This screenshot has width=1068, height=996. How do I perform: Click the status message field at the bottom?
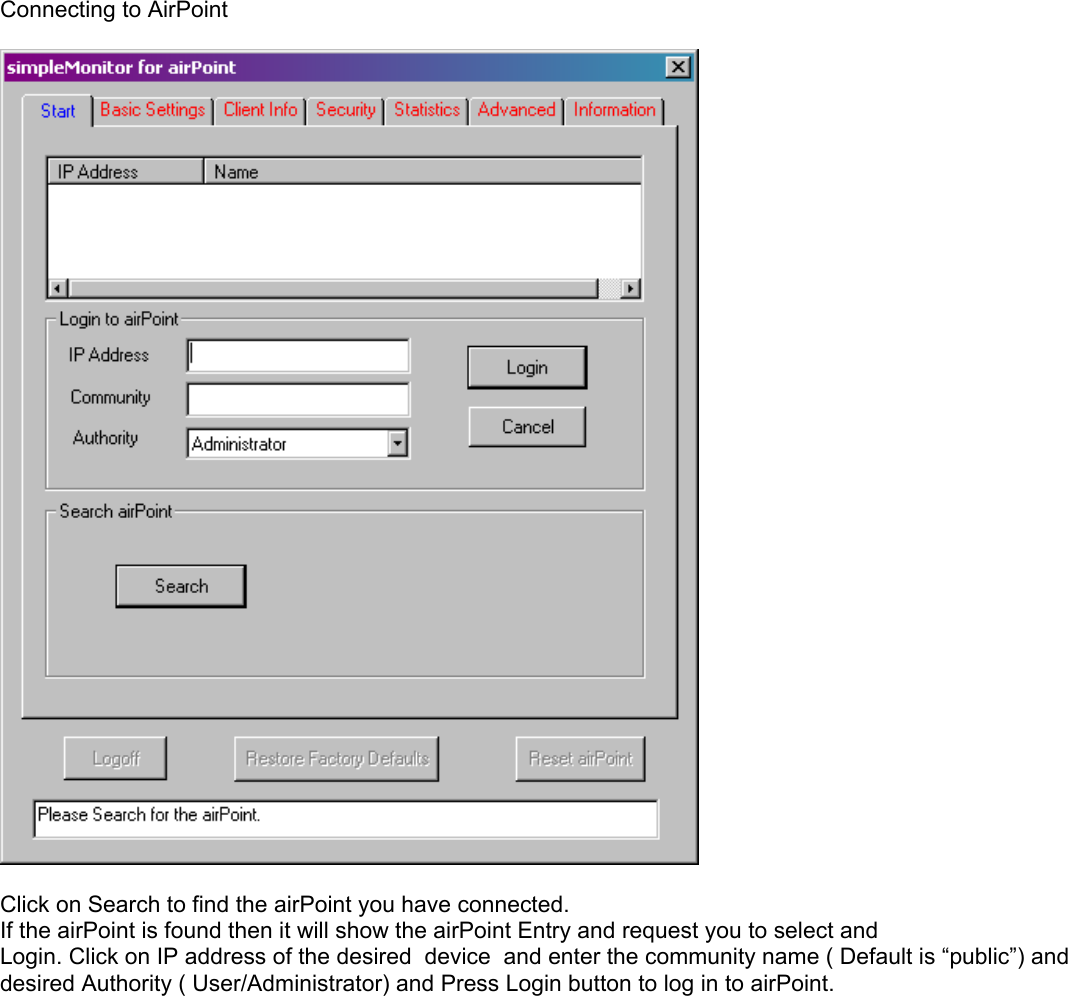tap(345, 818)
